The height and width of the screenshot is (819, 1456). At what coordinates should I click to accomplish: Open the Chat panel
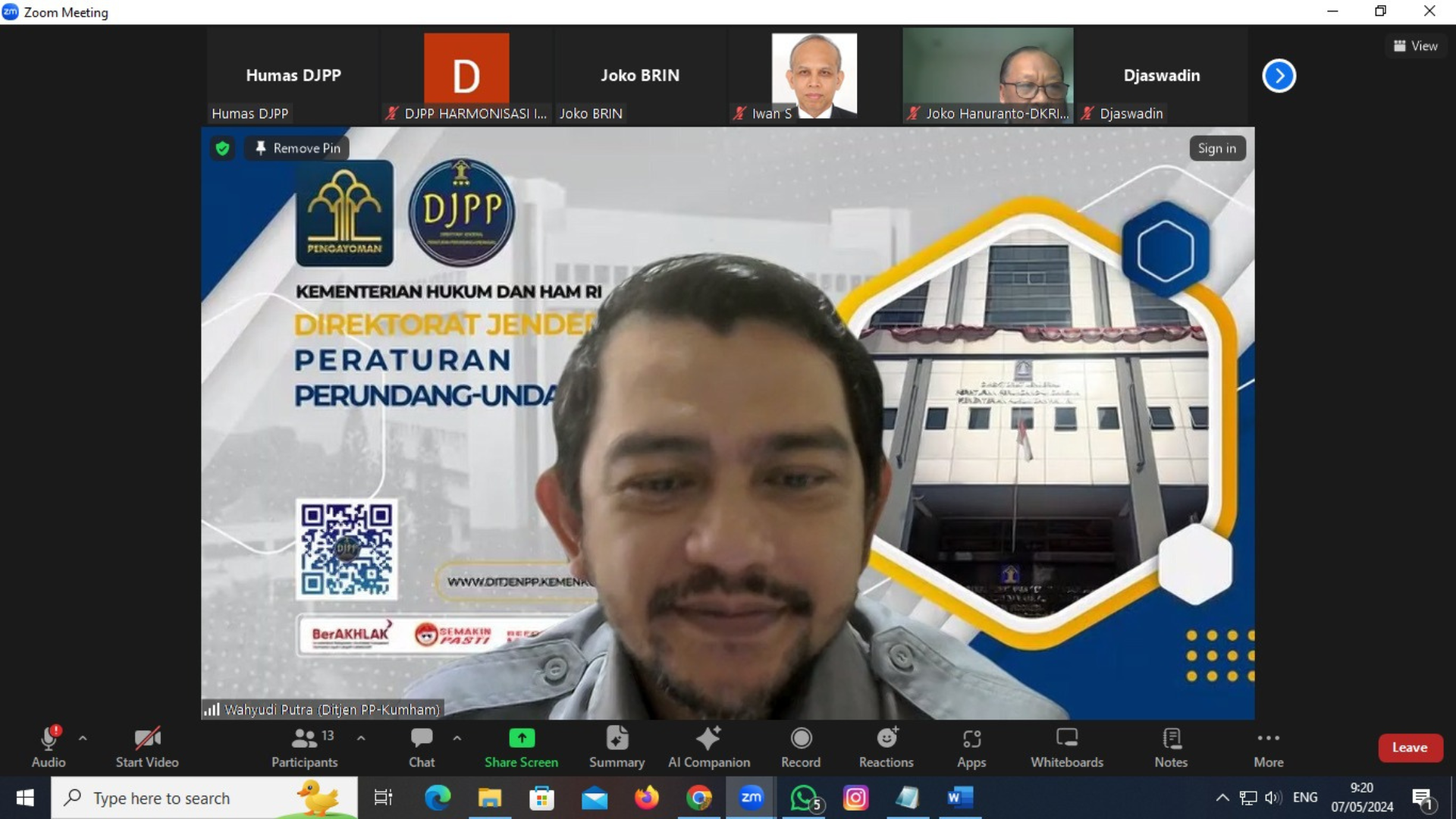pos(422,747)
